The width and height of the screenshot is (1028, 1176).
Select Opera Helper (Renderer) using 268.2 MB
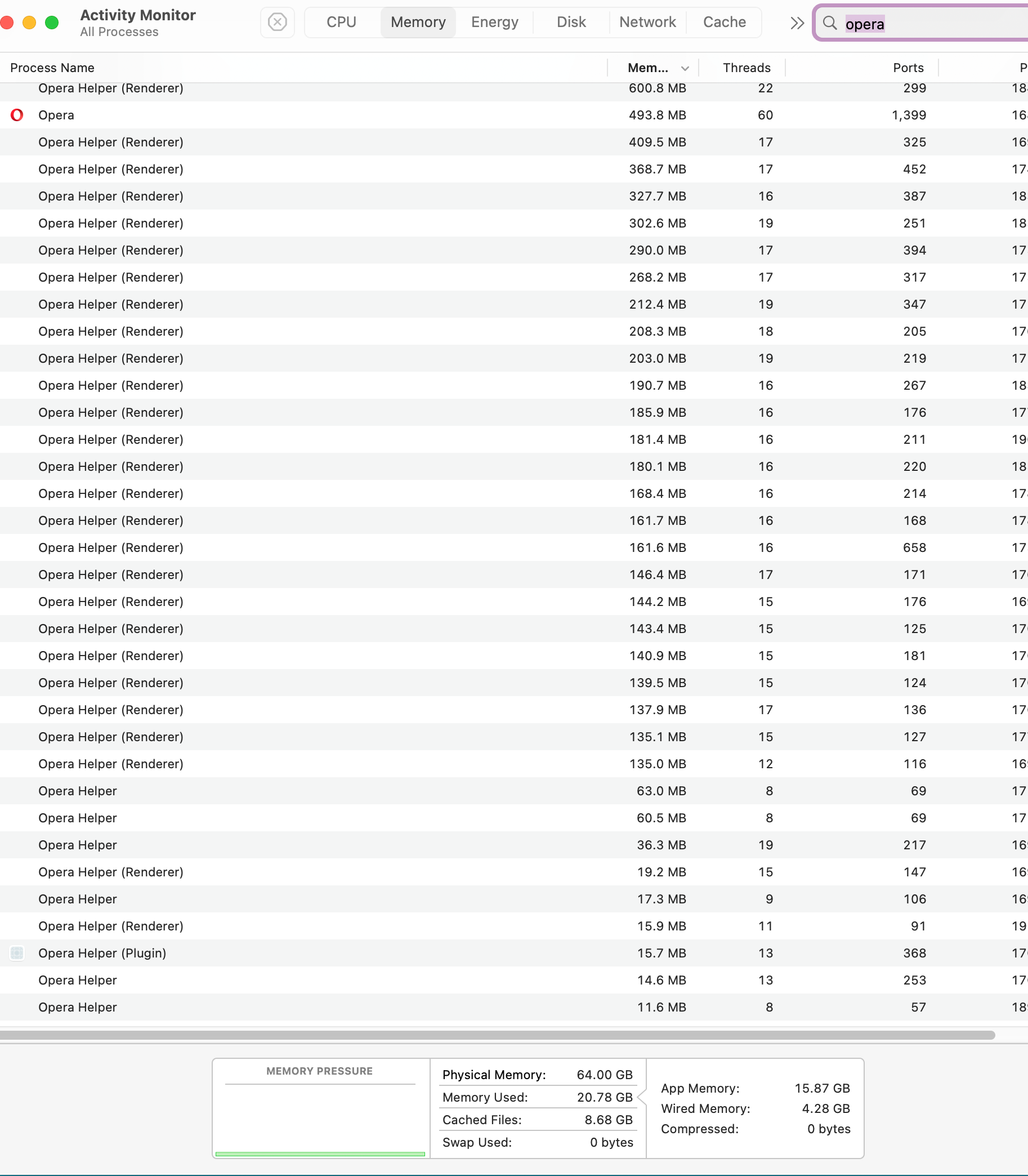pyautogui.click(x=514, y=277)
